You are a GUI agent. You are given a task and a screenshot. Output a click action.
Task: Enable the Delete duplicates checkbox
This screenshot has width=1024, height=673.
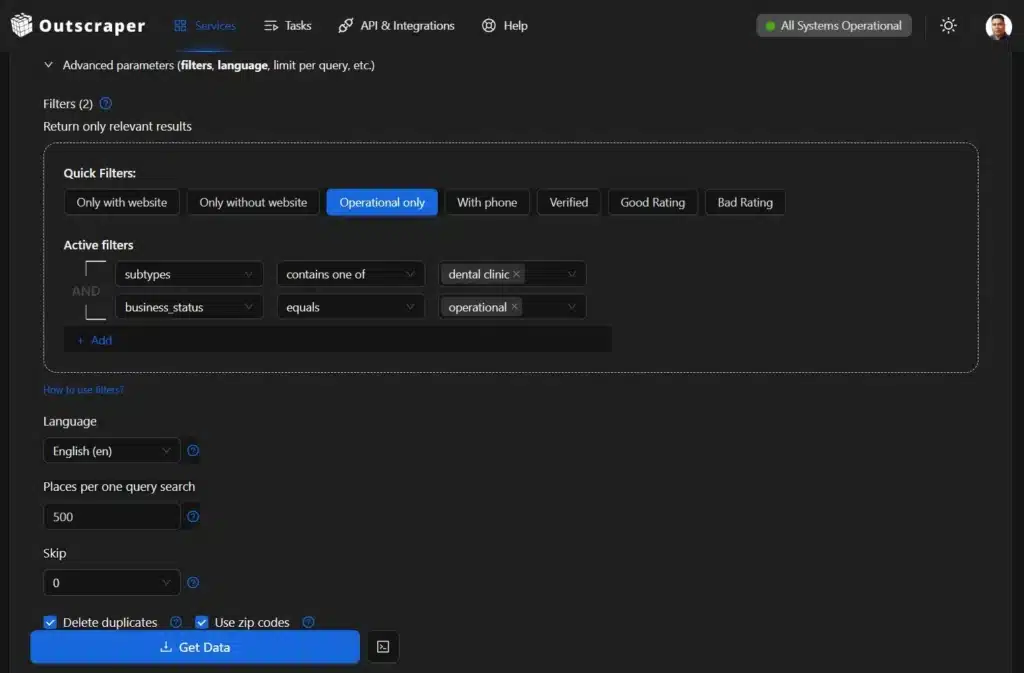50,621
